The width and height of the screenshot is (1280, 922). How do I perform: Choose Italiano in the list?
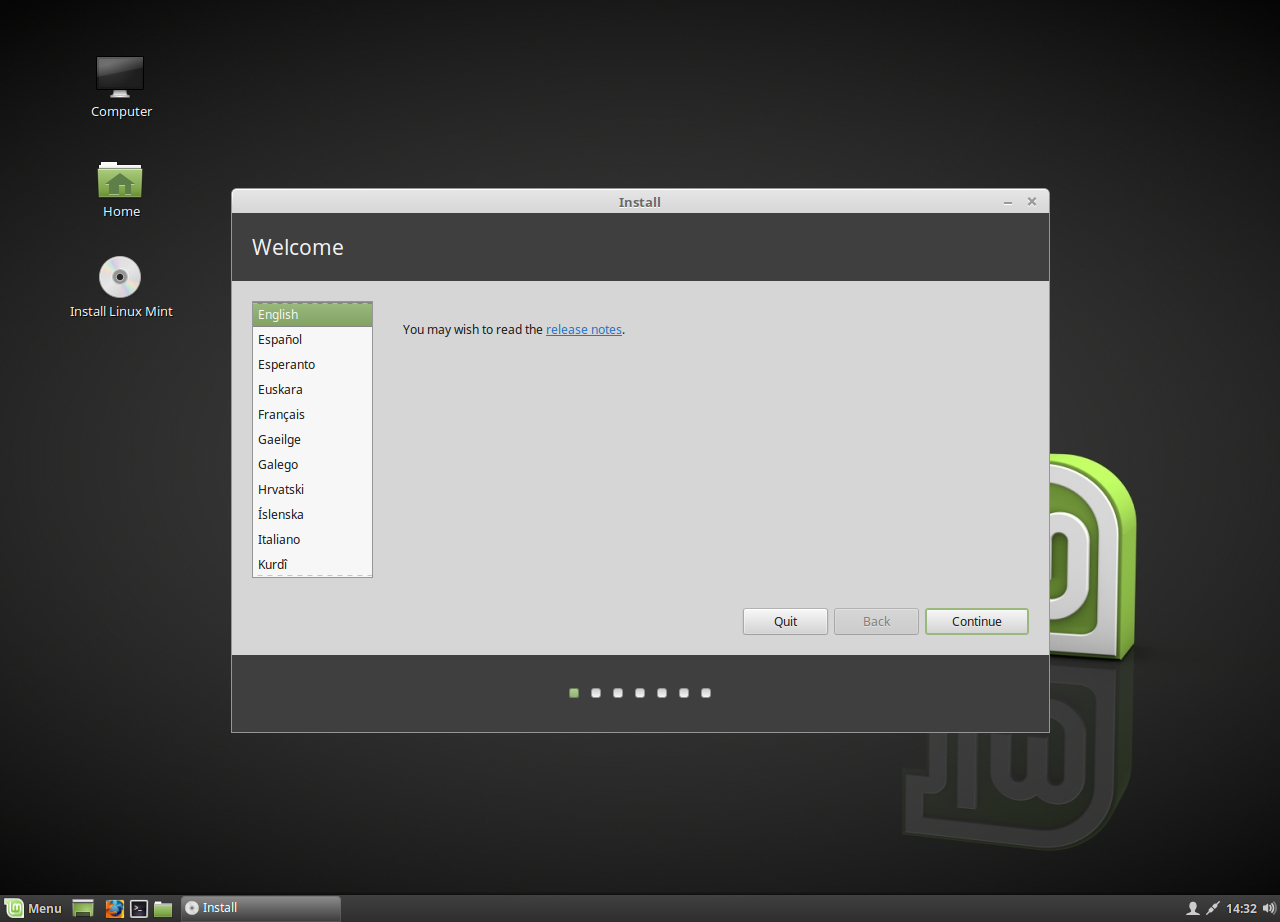pos(312,539)
